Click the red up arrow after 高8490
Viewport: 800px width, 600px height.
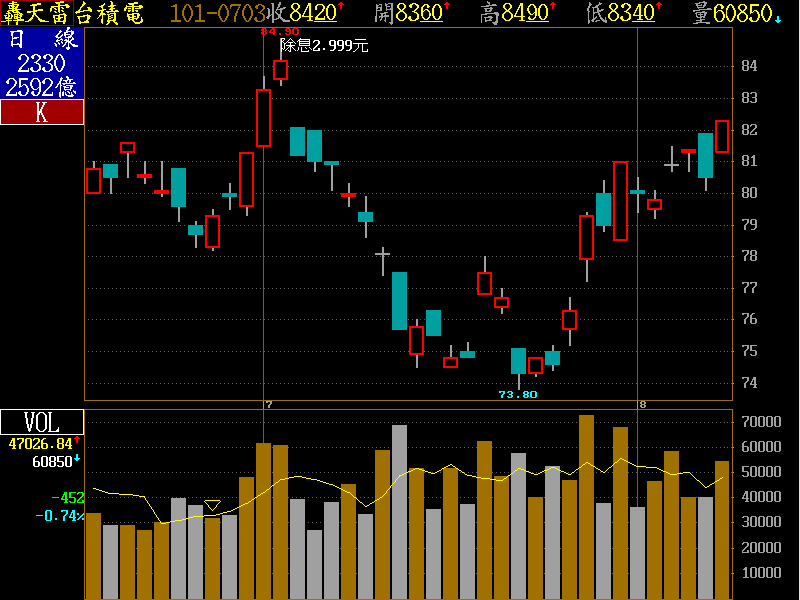point(553,8)
